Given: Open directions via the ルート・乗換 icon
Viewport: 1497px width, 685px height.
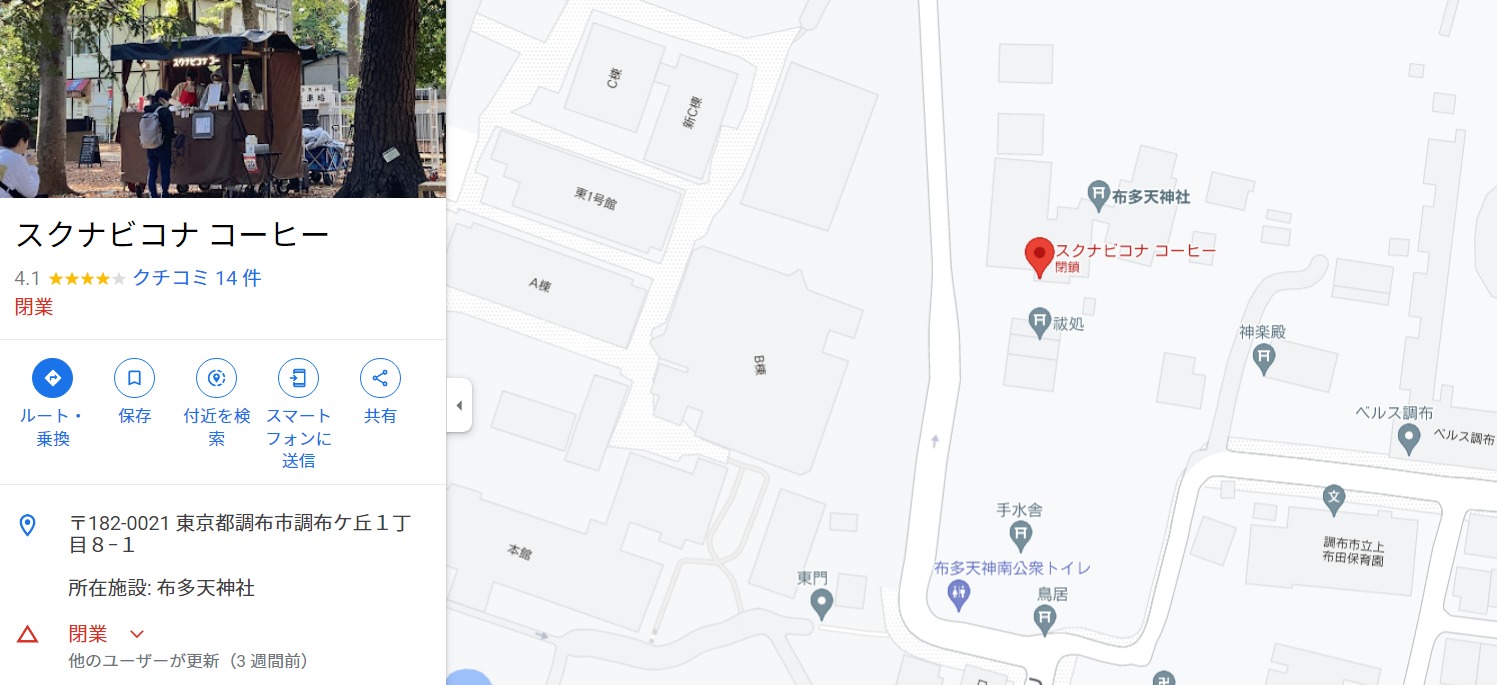Looking at the screenshot, I should click(x=53, y=378).
